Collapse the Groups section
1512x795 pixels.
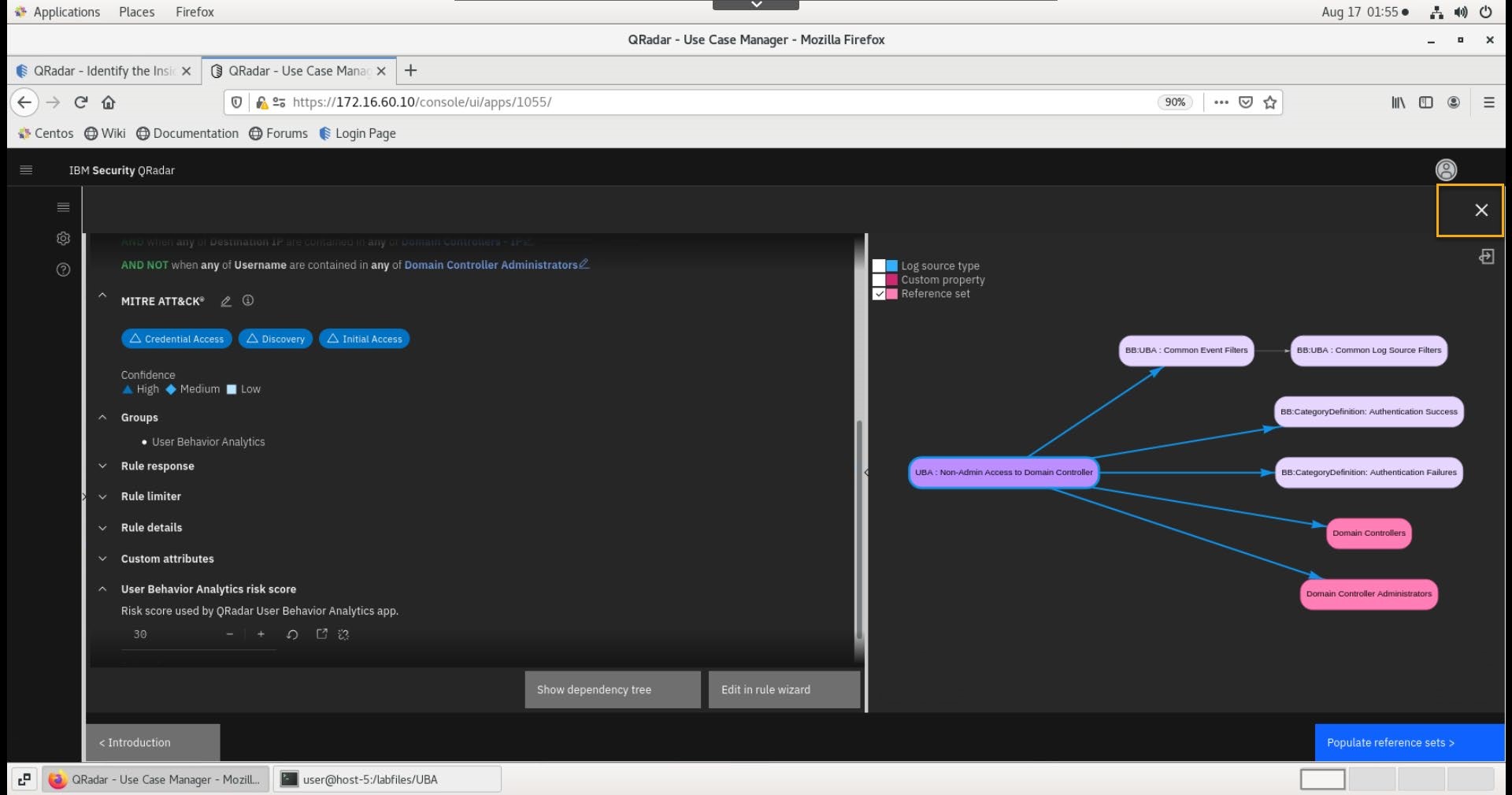(102, 418)
